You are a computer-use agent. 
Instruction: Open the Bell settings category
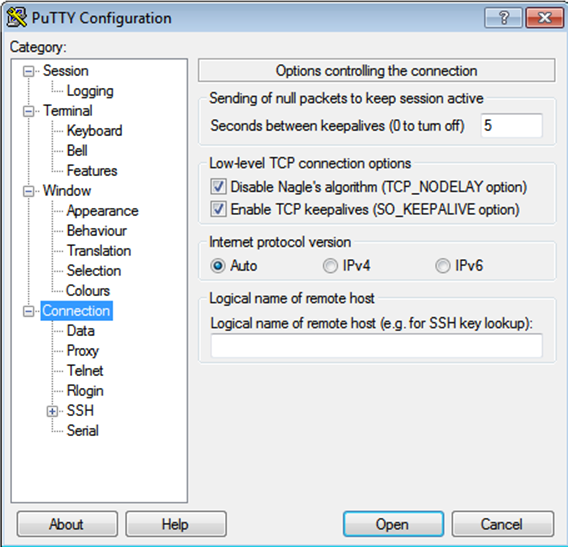77,151
